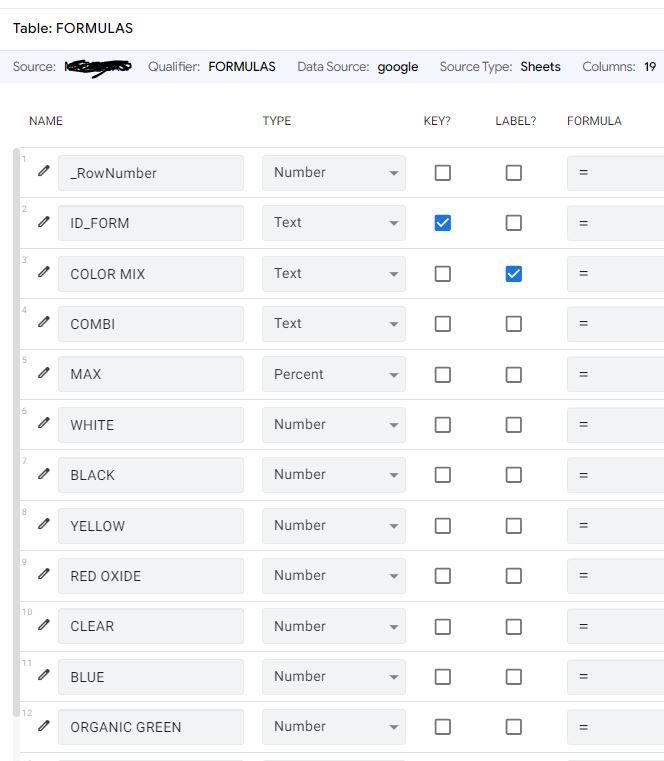
Task: Edit the BLACK column definition pencil
Action: [x=44, y=473]
